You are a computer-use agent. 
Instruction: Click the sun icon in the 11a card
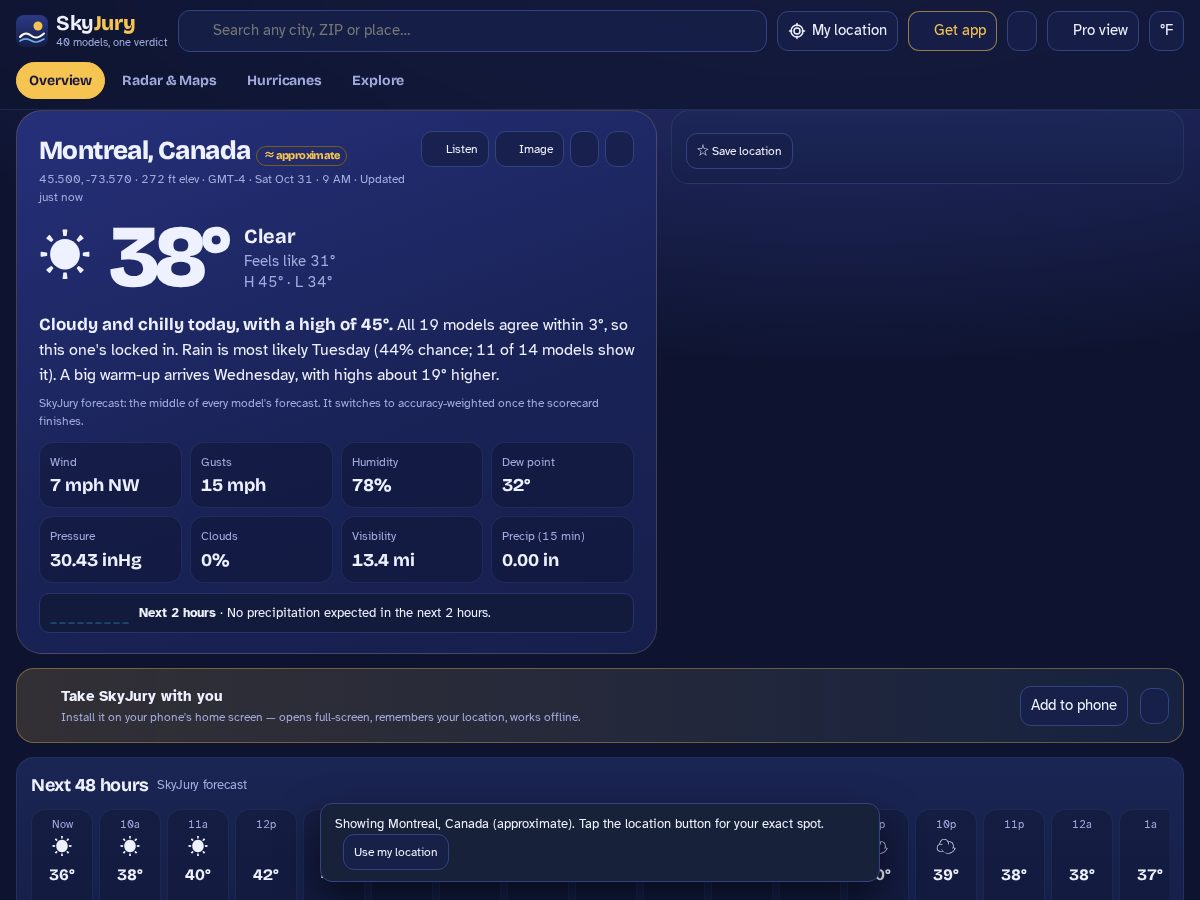(x=198, y=847)
